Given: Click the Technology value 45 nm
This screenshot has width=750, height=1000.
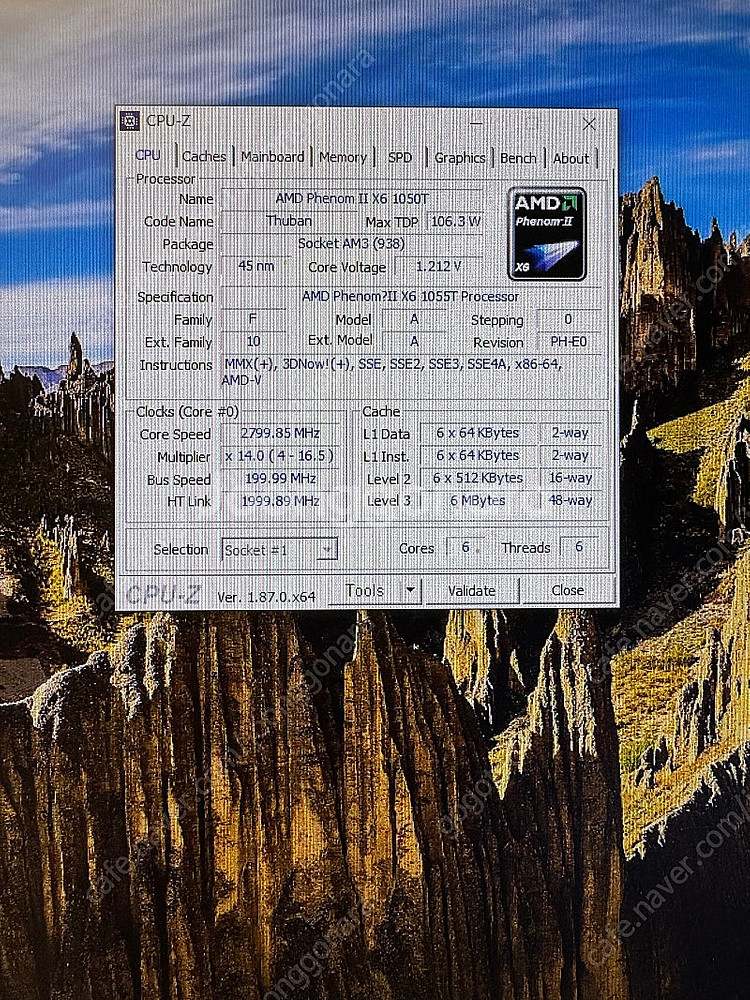Looking at the screenshot, I should tap(256, 266).
